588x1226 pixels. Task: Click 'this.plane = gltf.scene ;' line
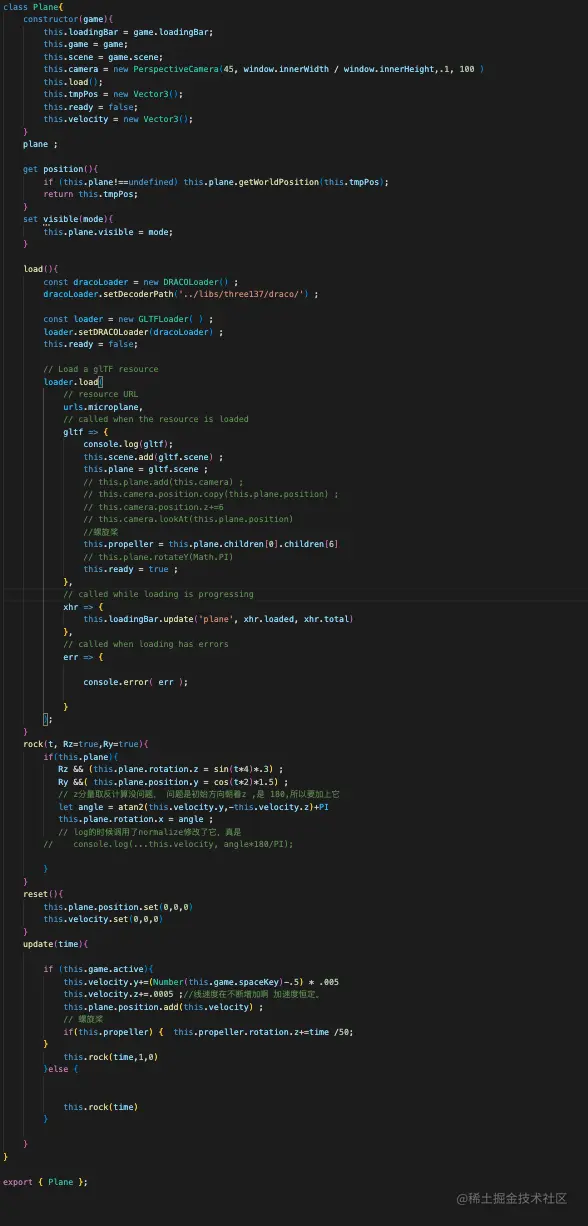pyautogui.click(x=146, y=469)
